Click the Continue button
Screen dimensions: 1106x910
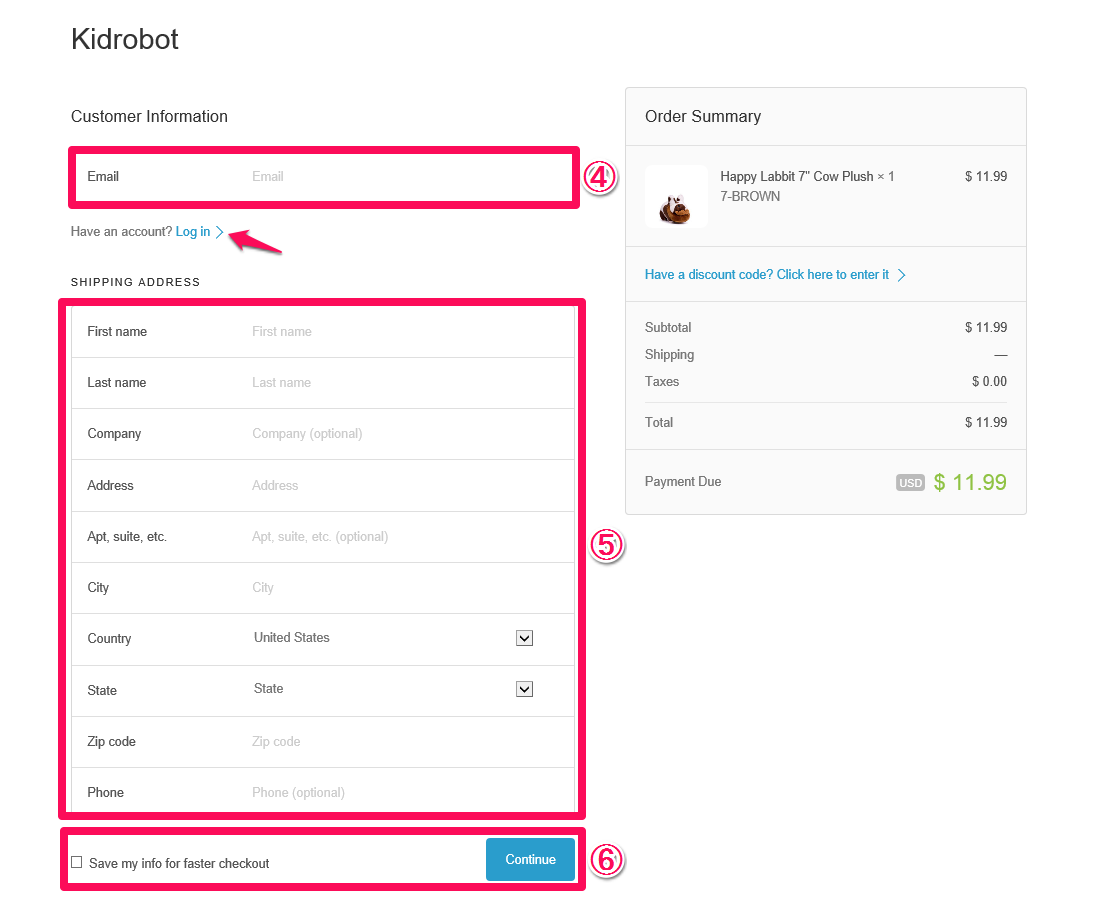(530, 859)
